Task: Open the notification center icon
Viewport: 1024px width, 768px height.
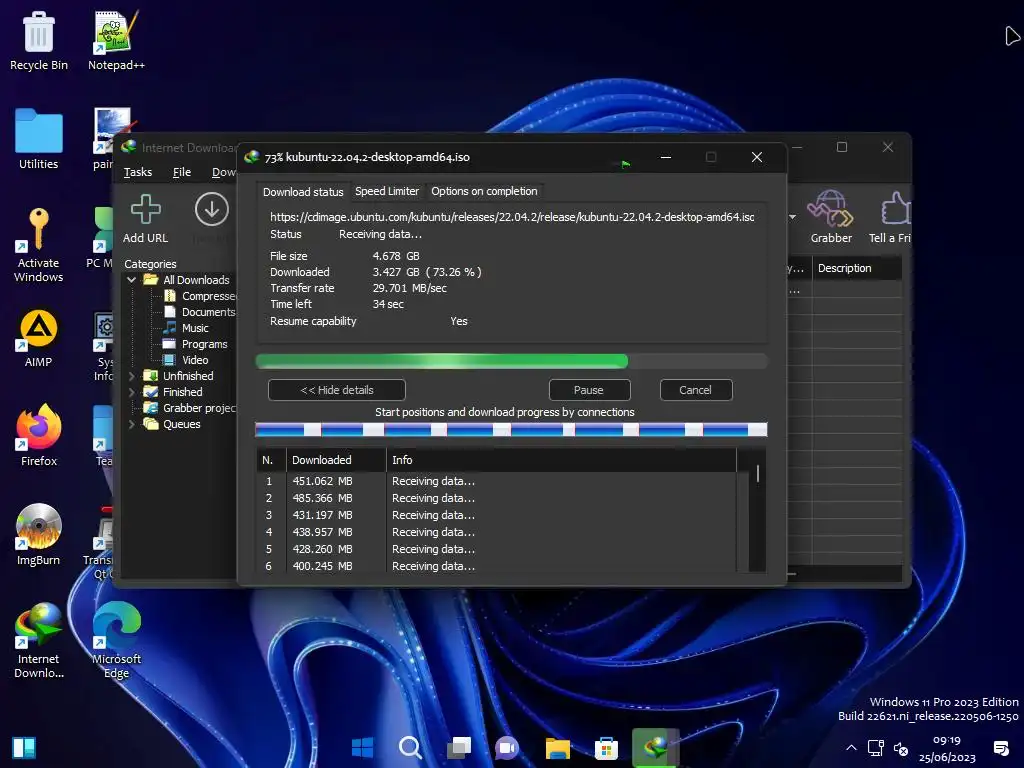Action: [1001, 748]
